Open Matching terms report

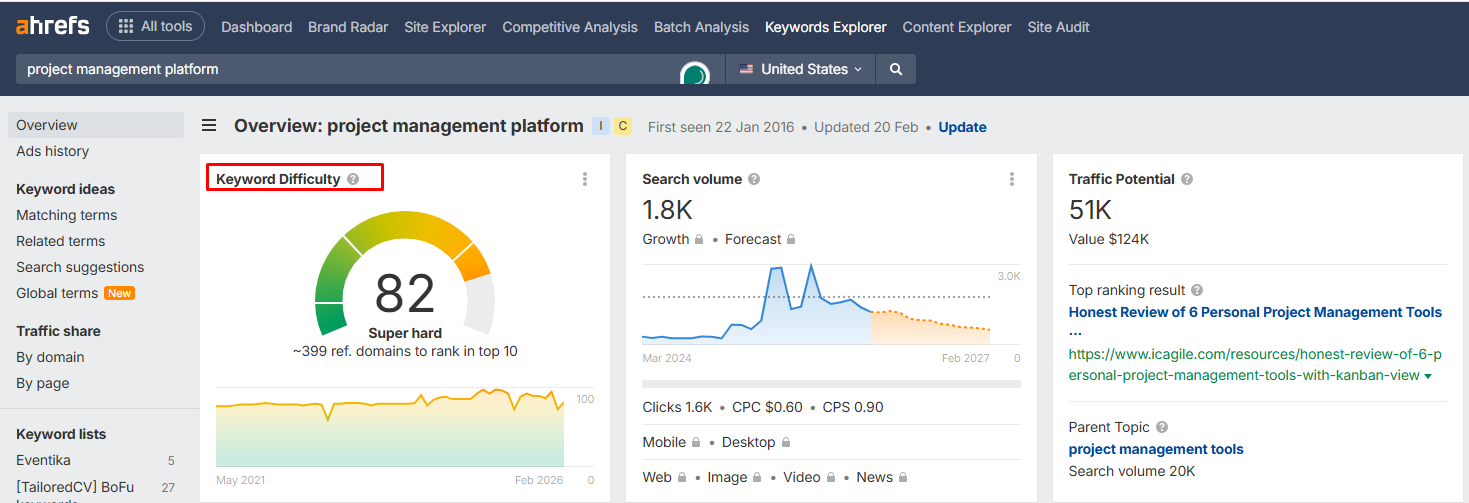(x=67, y=215)
